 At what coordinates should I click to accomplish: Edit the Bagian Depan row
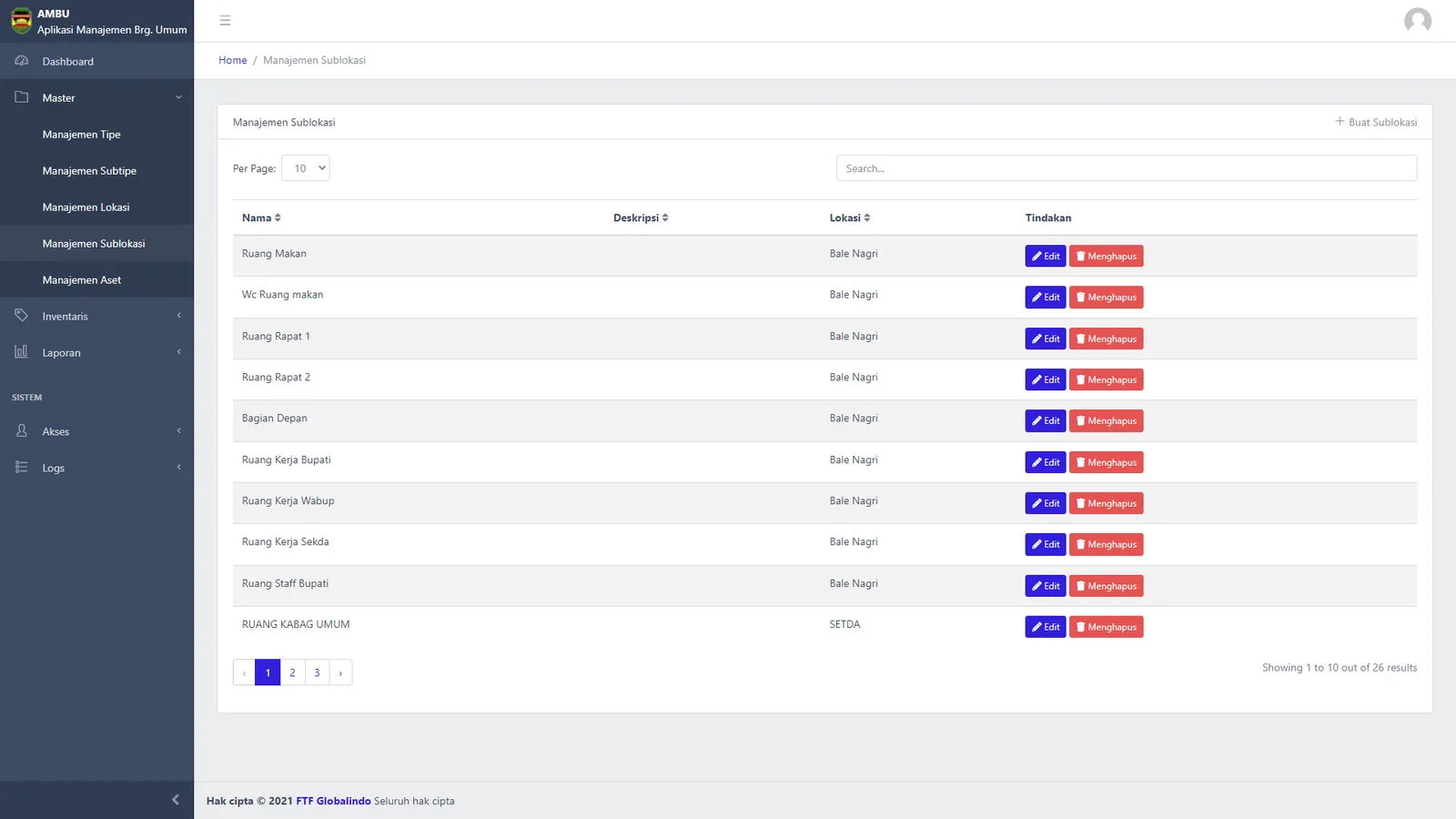(1046, 420)
